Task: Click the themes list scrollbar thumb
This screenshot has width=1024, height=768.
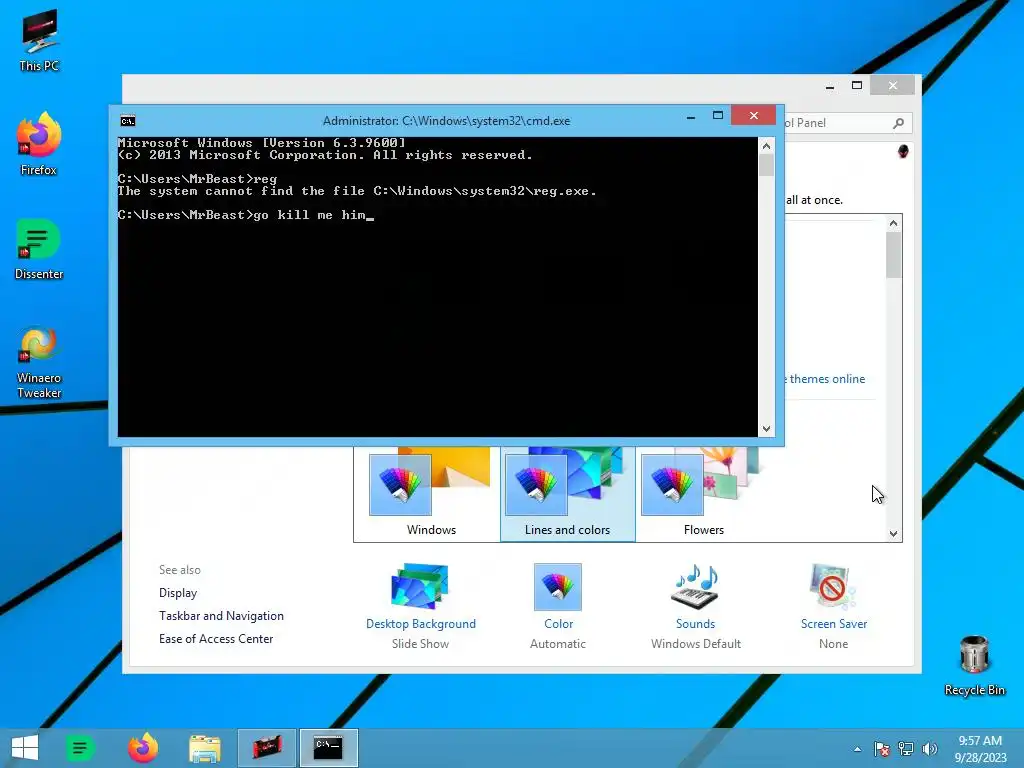Action: [893, 255]
